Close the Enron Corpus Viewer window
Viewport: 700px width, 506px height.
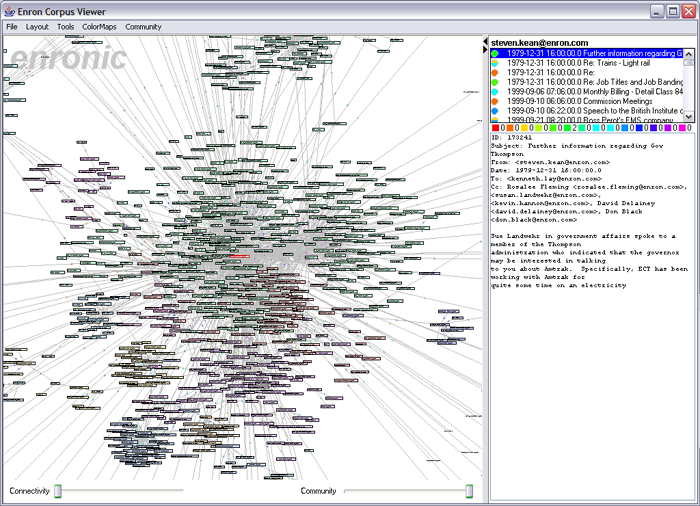[x=688, y=12]
